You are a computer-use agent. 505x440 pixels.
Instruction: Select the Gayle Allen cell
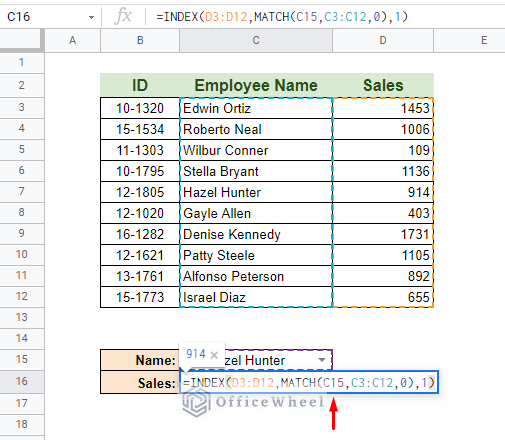point(256,213)
